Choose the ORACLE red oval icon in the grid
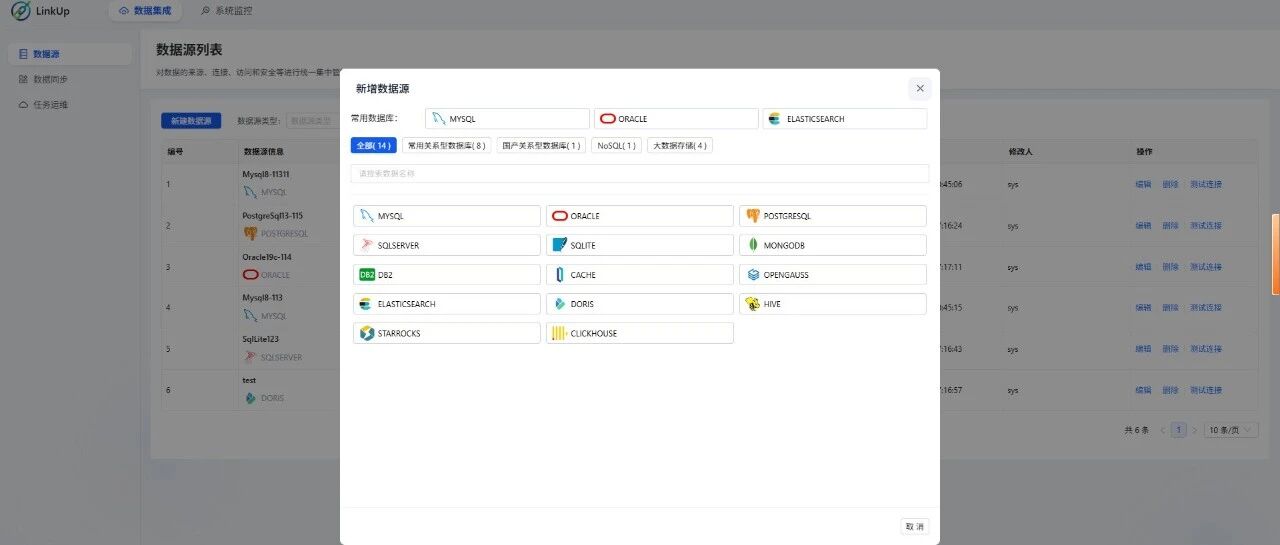Viewport: 1280px width, 545px height. 560,216
